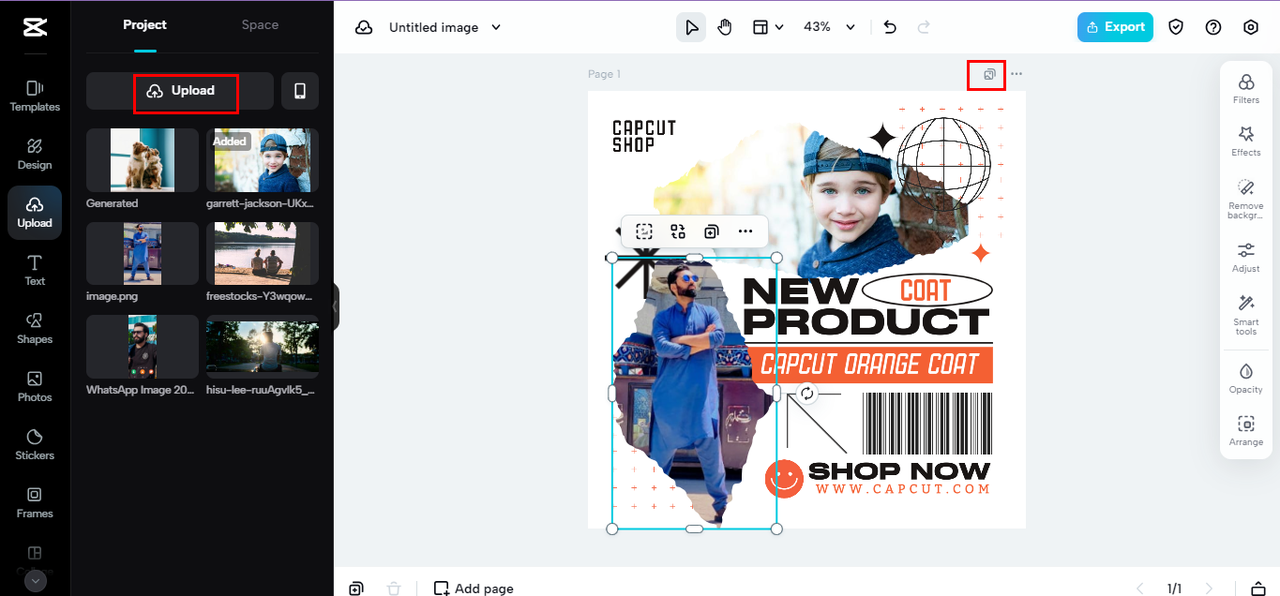Image resolution: width=1280 pixels, height=596 pixels.
Task: Open the Filters panel
Action: (x=1246, y=88)
